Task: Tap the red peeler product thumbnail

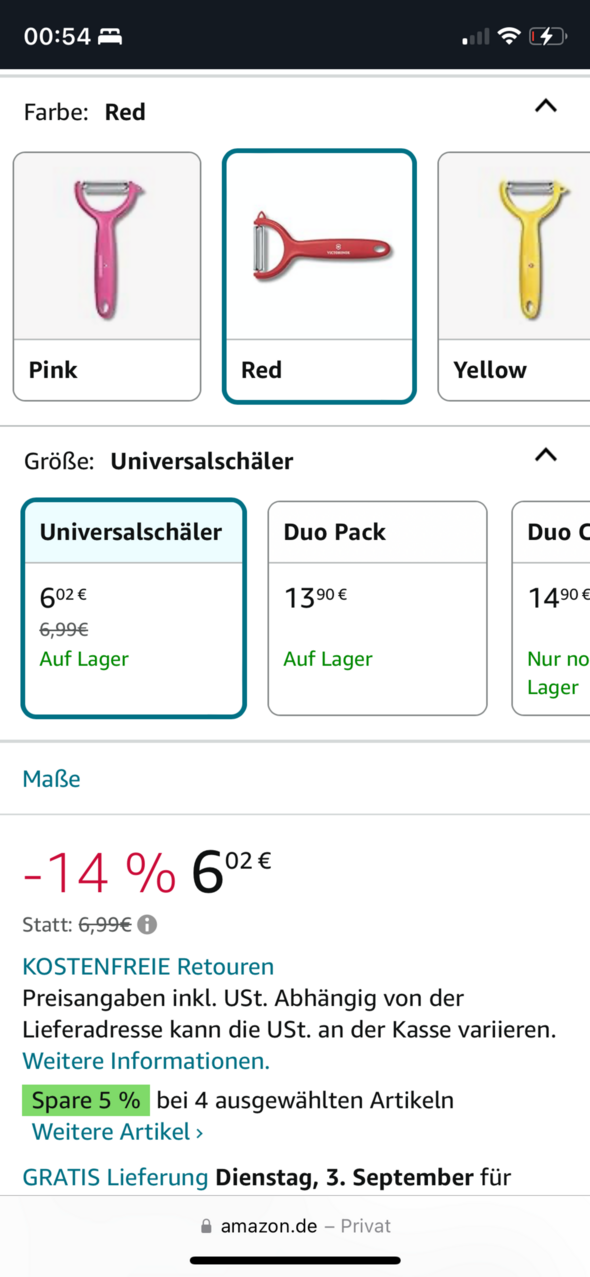Action: 319,246
